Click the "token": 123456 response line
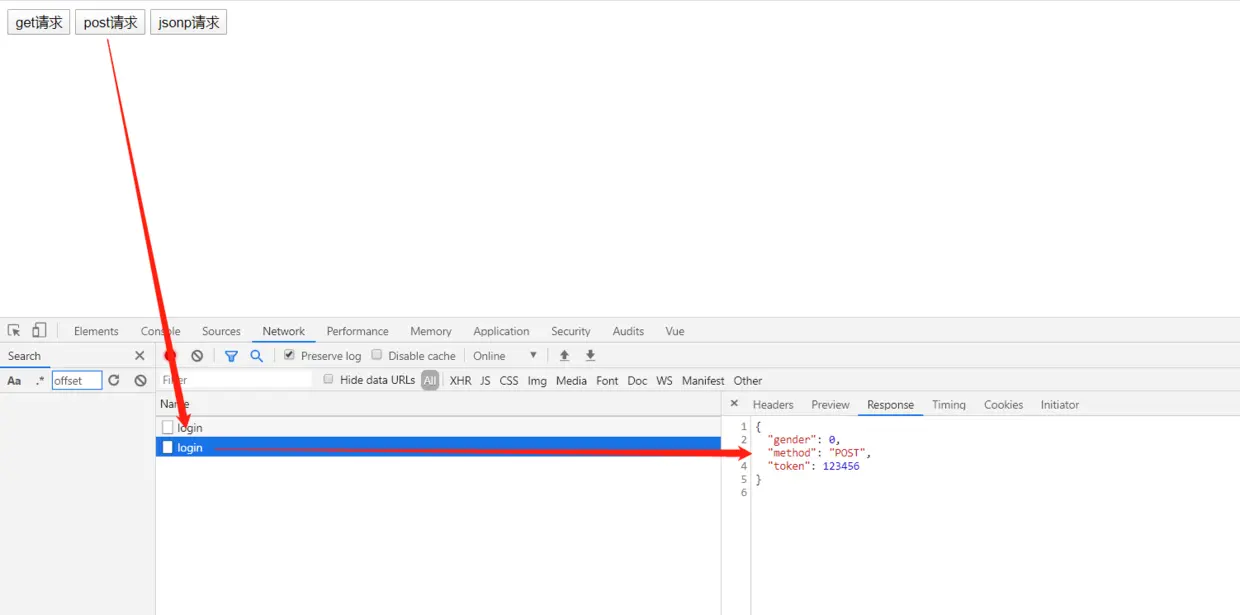This screenshot has width=1240, height=615. click(813, 466)
